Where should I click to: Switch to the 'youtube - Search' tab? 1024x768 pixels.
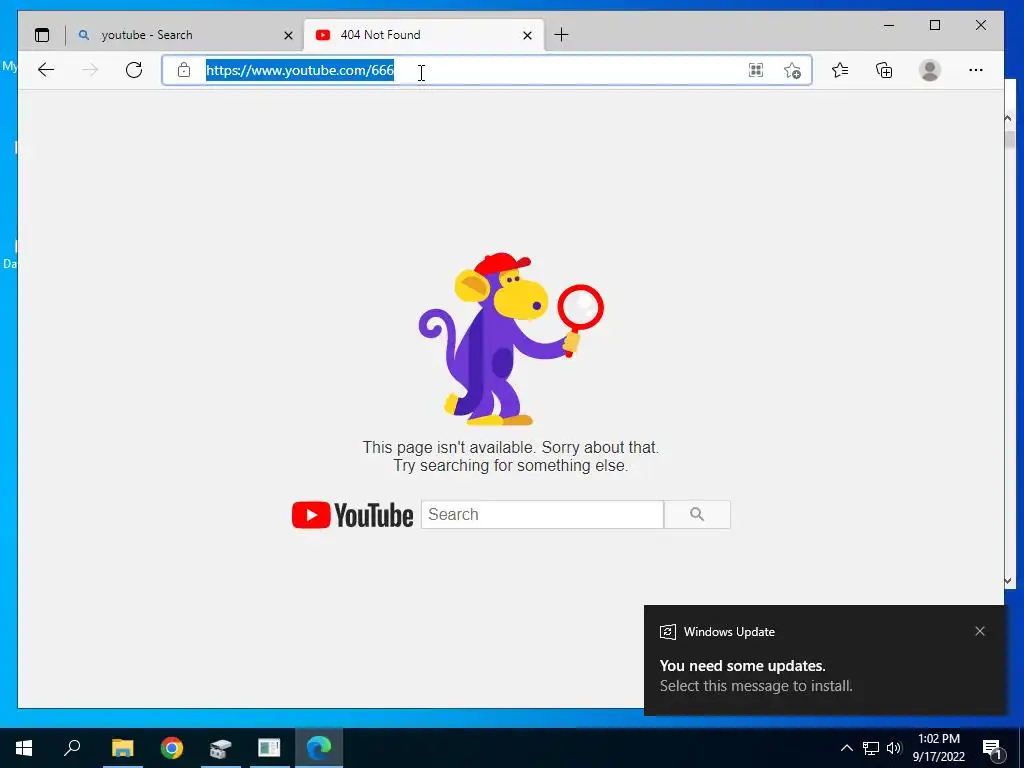coord(184,35)
